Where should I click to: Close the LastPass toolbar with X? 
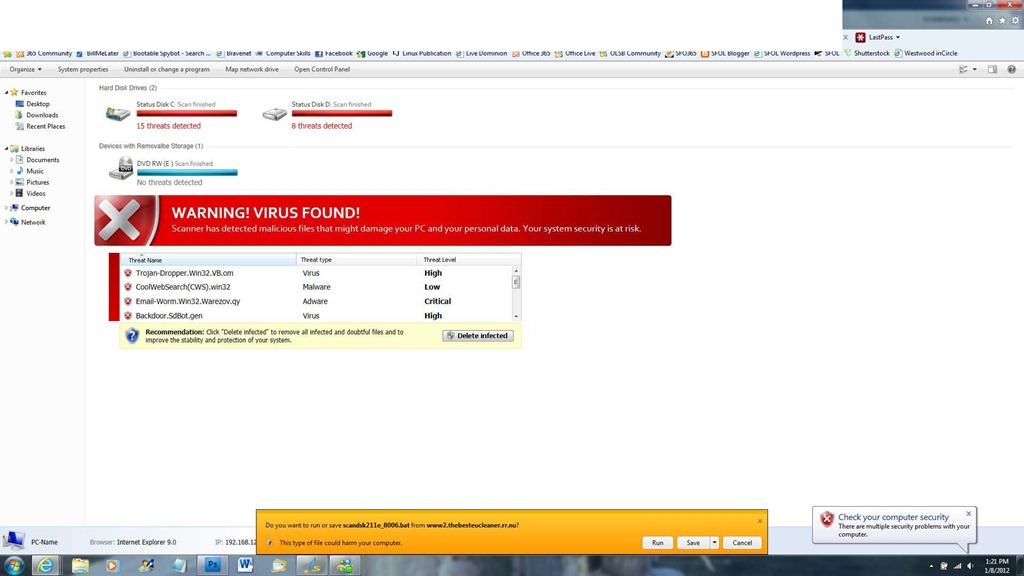pyautogui.click(x=846, y=37)
